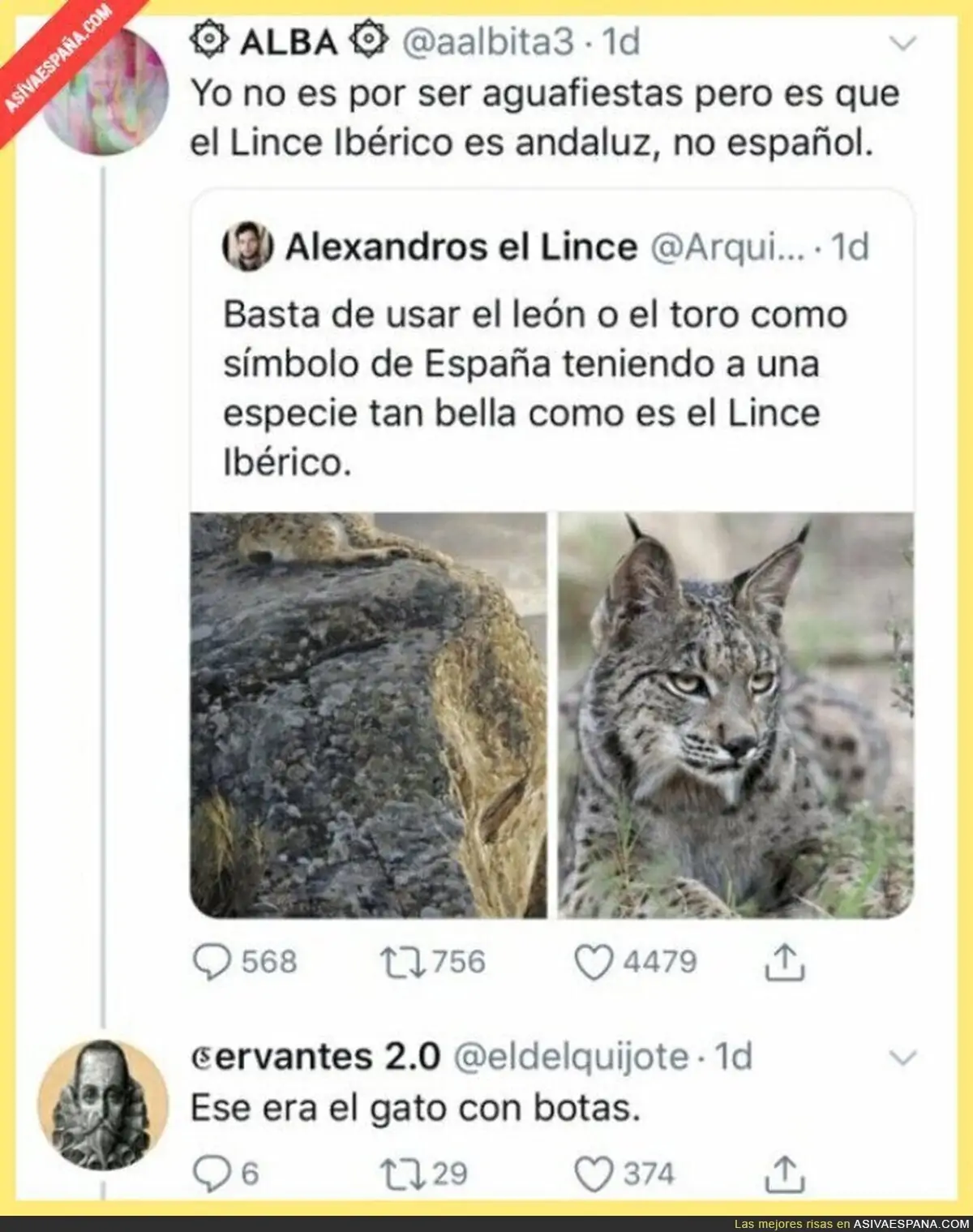Reply to Cervantes 2.0's tweet
973x1232 pixels.
(211, 1174)
